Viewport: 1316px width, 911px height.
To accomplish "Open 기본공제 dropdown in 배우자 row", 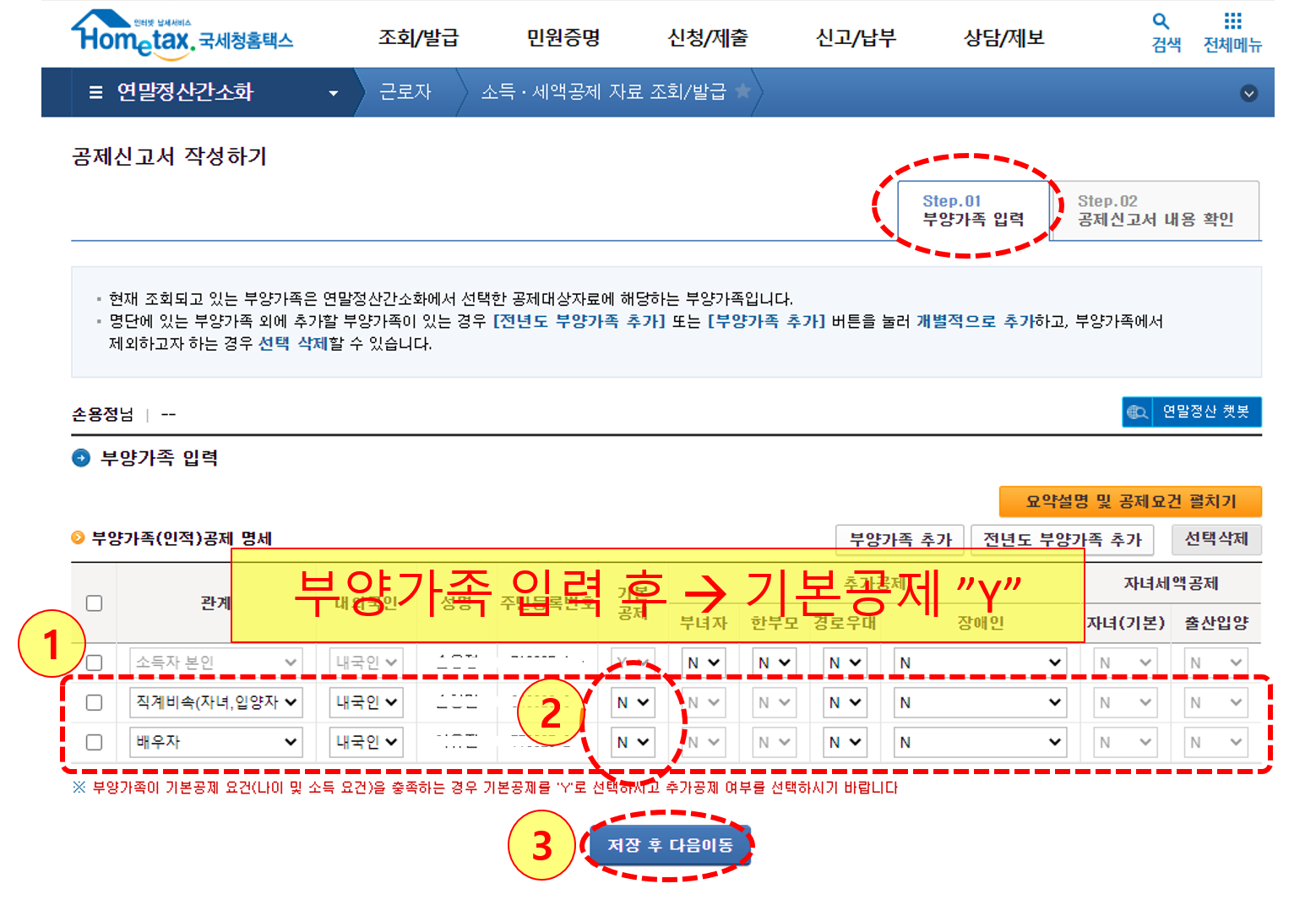I will pos(633,742).
